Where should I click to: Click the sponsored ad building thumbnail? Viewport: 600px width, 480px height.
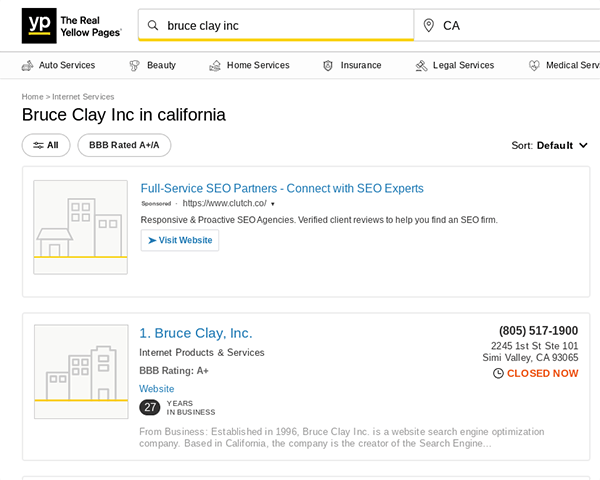(x=80, y=227)
